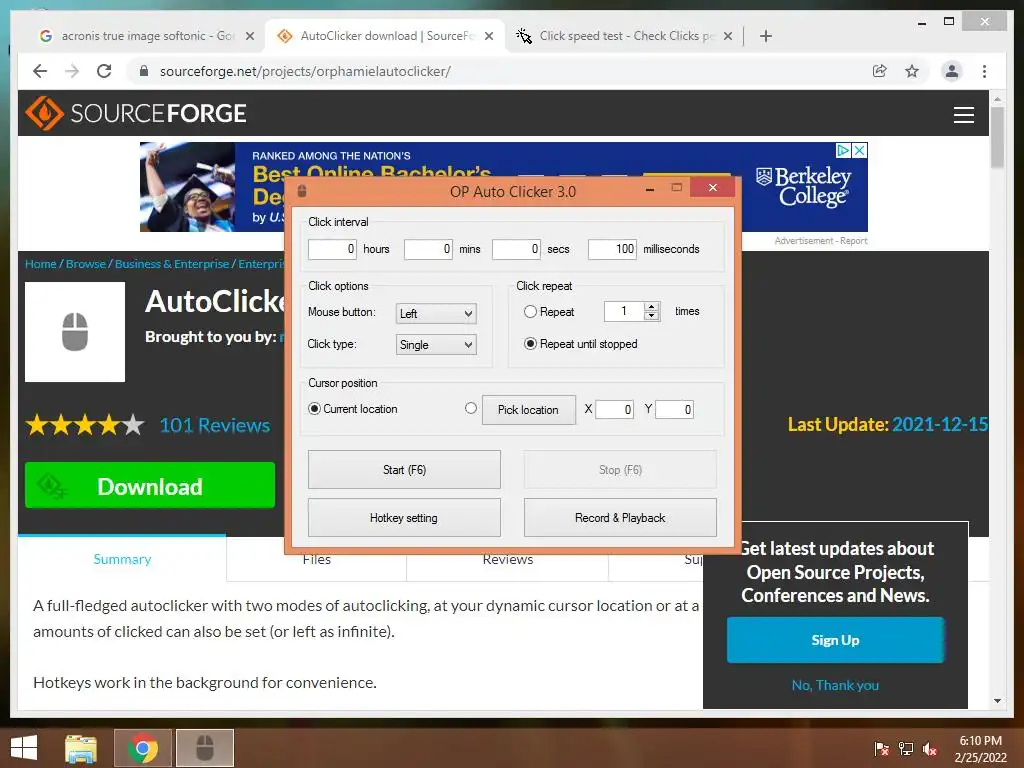The width and height of the screenshot is (1024, 768).
Task: Click the Home breadcrumb link
Action: (x=40, y=264)
